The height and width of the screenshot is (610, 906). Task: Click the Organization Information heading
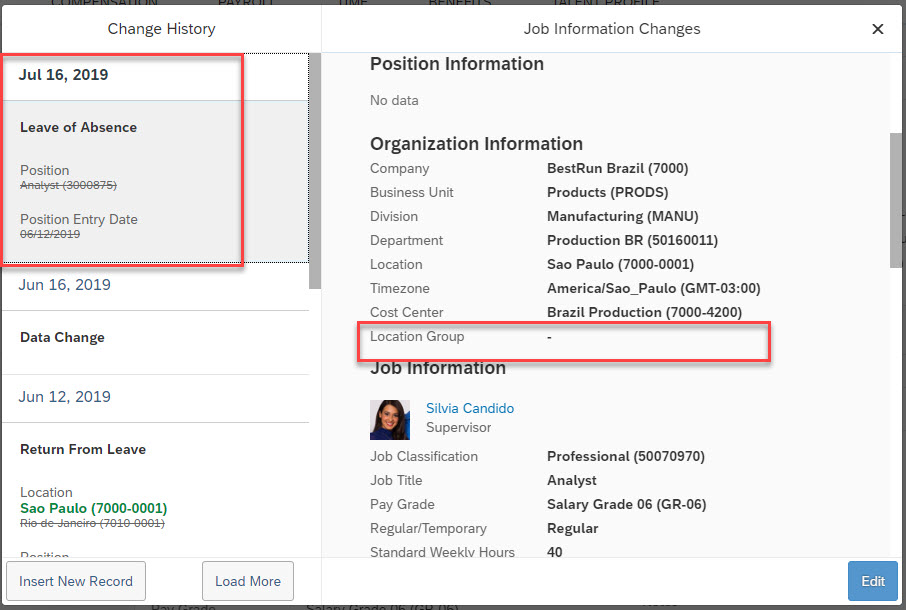477,144
